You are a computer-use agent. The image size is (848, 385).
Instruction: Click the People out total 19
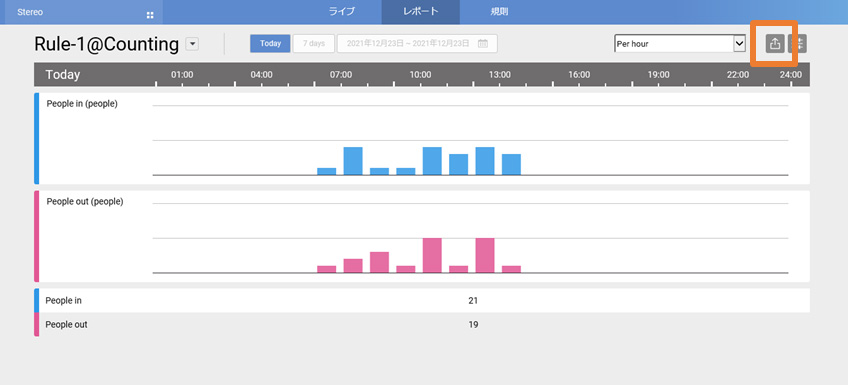[473, 325]
